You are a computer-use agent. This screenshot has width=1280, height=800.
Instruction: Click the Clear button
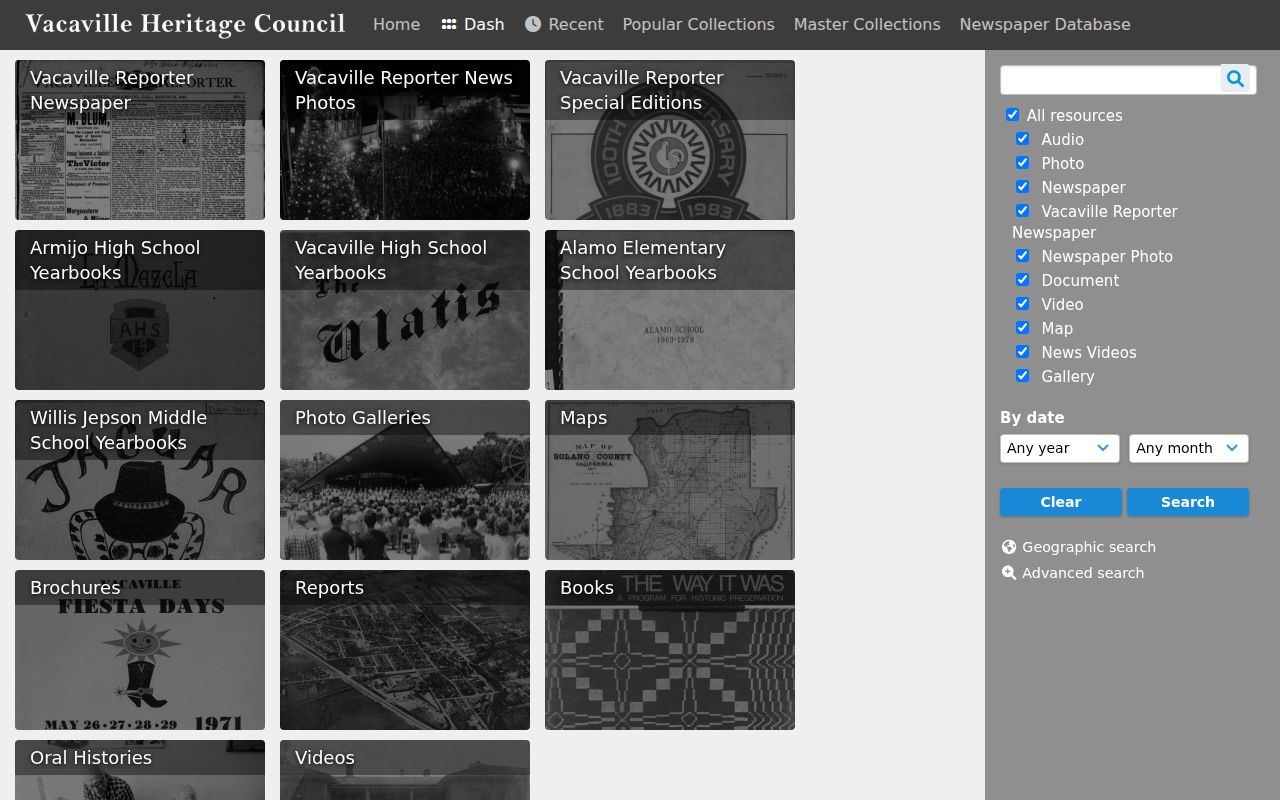click(1060, 502)
